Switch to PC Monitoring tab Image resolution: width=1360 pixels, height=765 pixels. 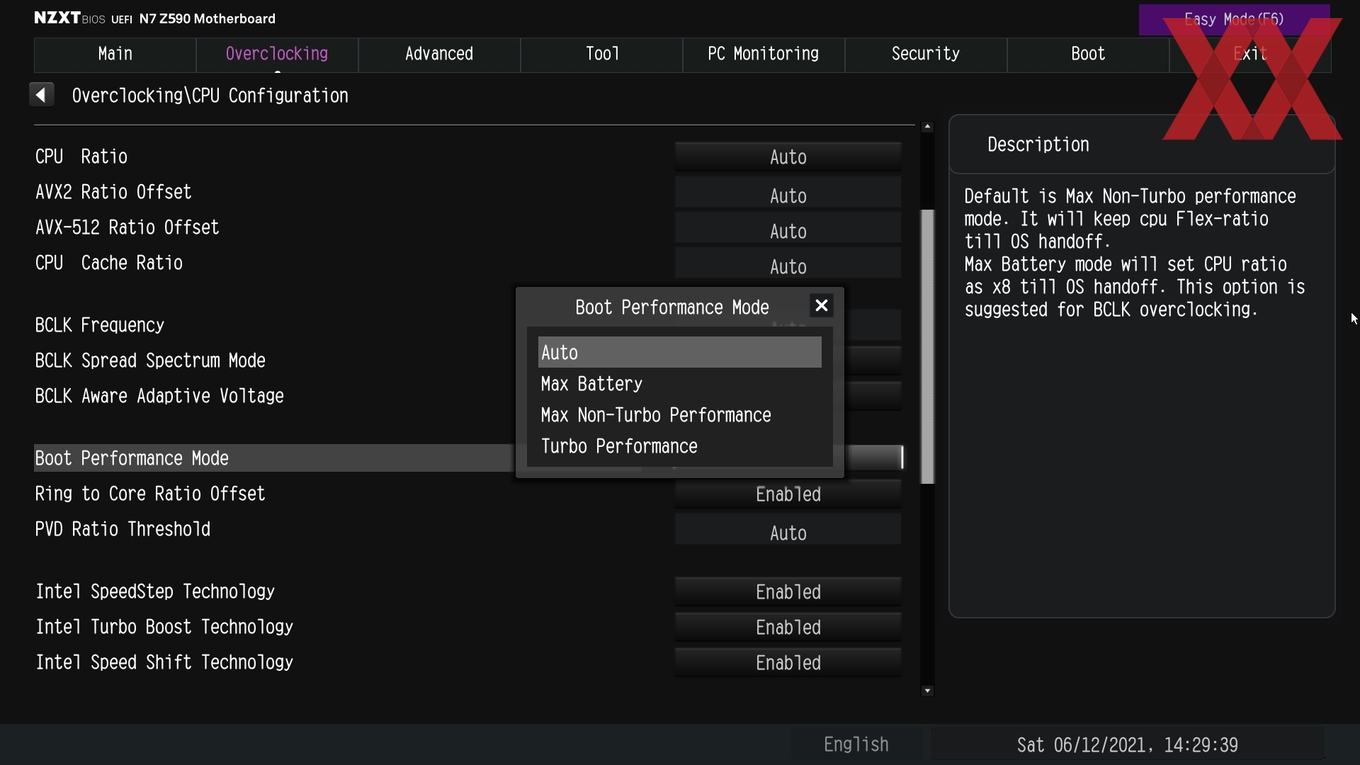pos(763,54)
